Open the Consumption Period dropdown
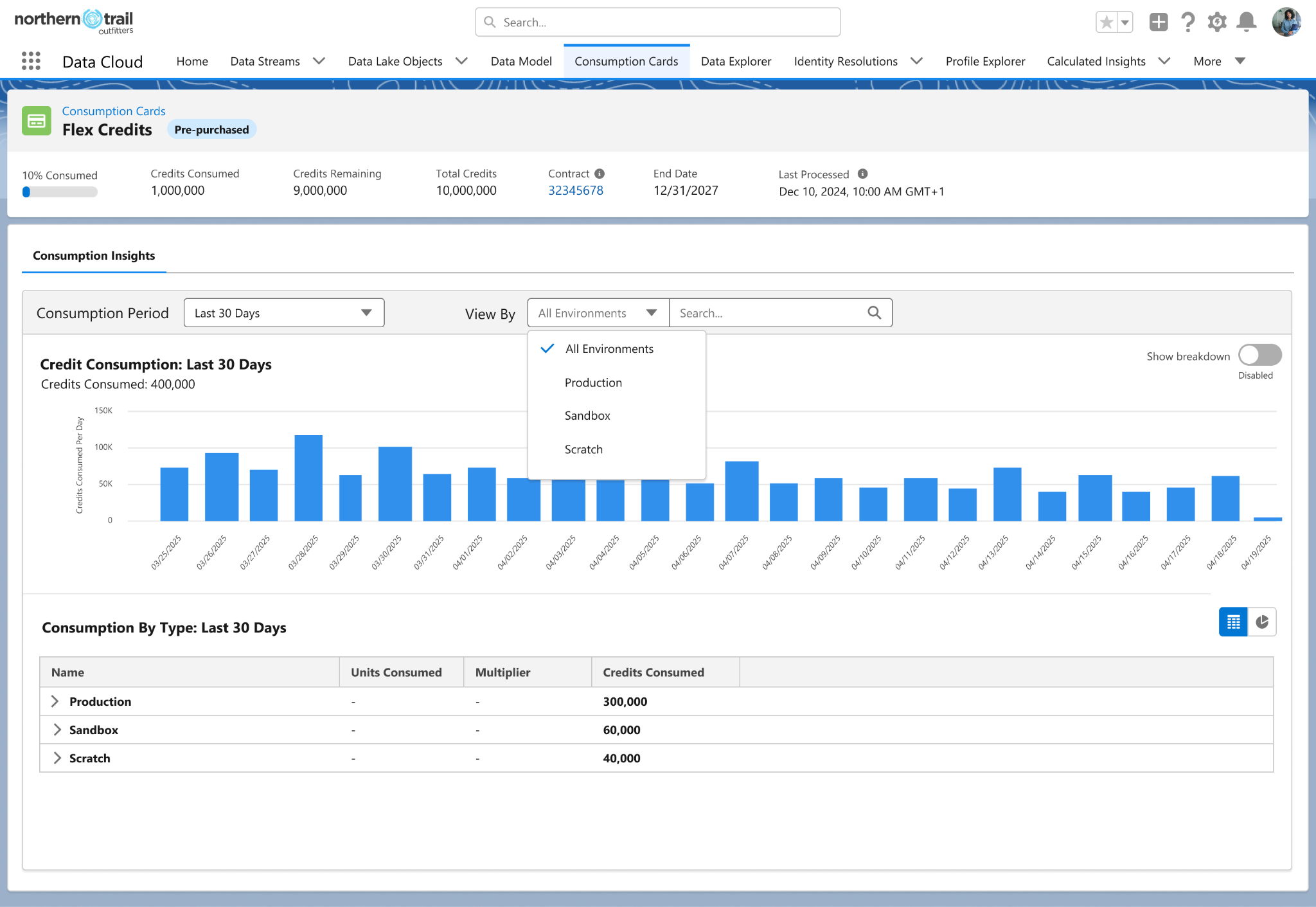The height and width of the screenshot is (907, 1316). pos(284,313)
